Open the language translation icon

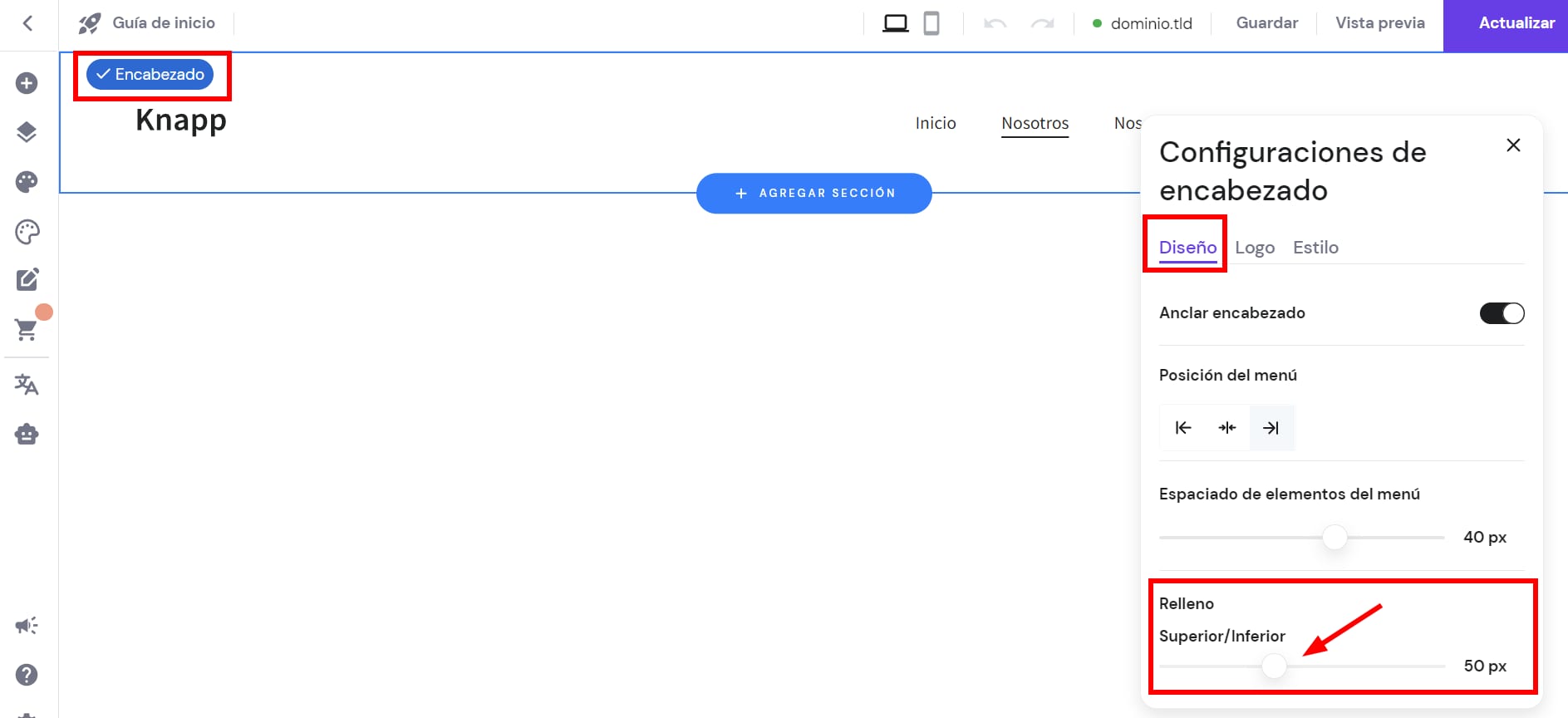(x=27, y=385)
